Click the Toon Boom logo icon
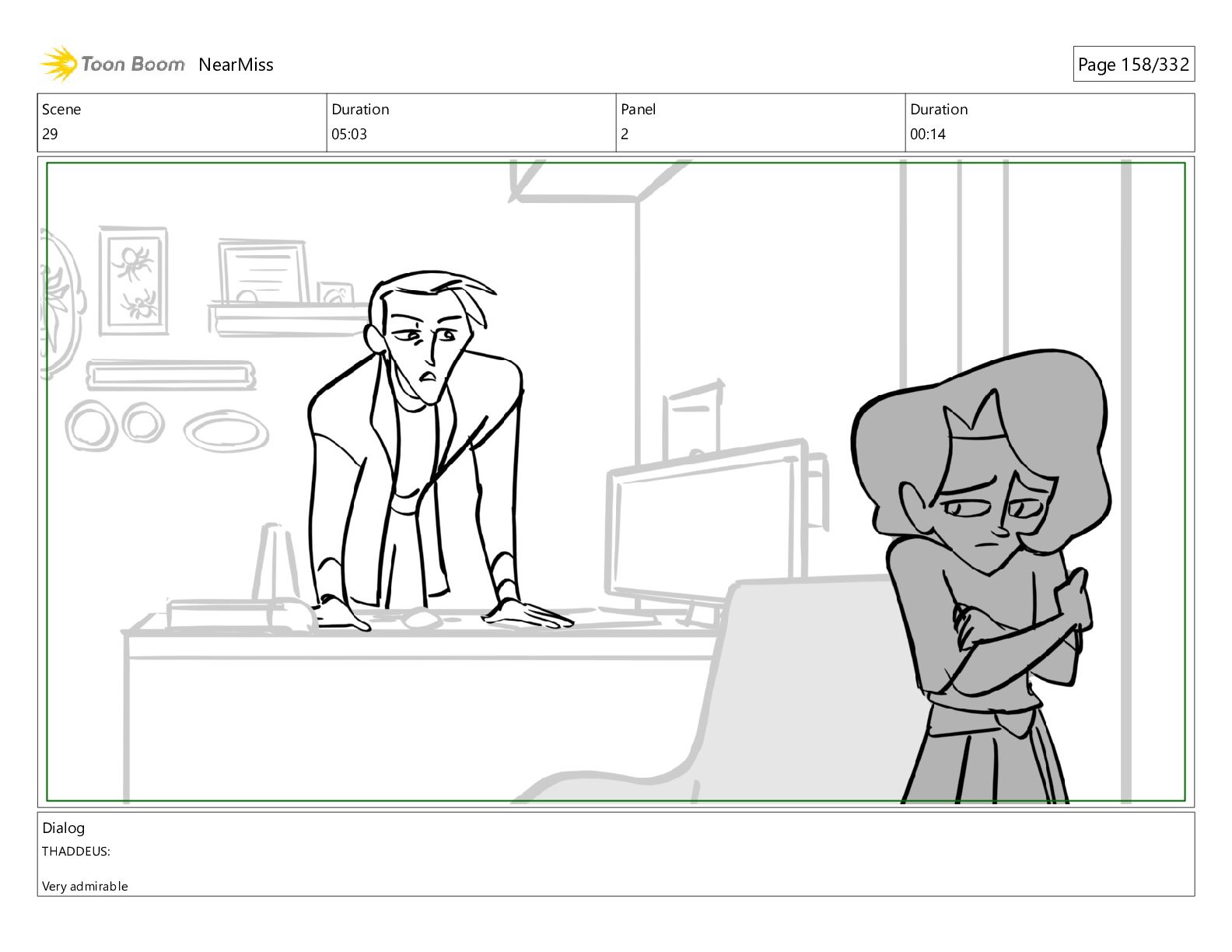Image resolution: width=1232 pixels, height=952 pixels. (x=58, y=64)
